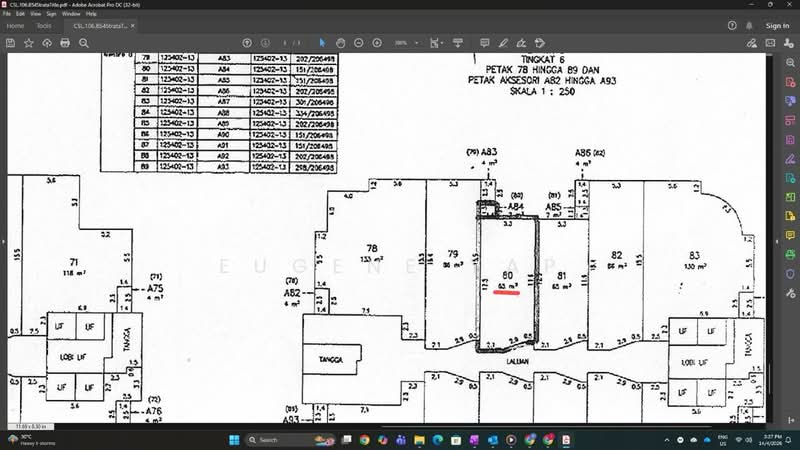Image resolution: width=800 pixels, height=450 pixels.
Task: Open the Organize Pages tool in right pane
Action: tap(790, 120)
